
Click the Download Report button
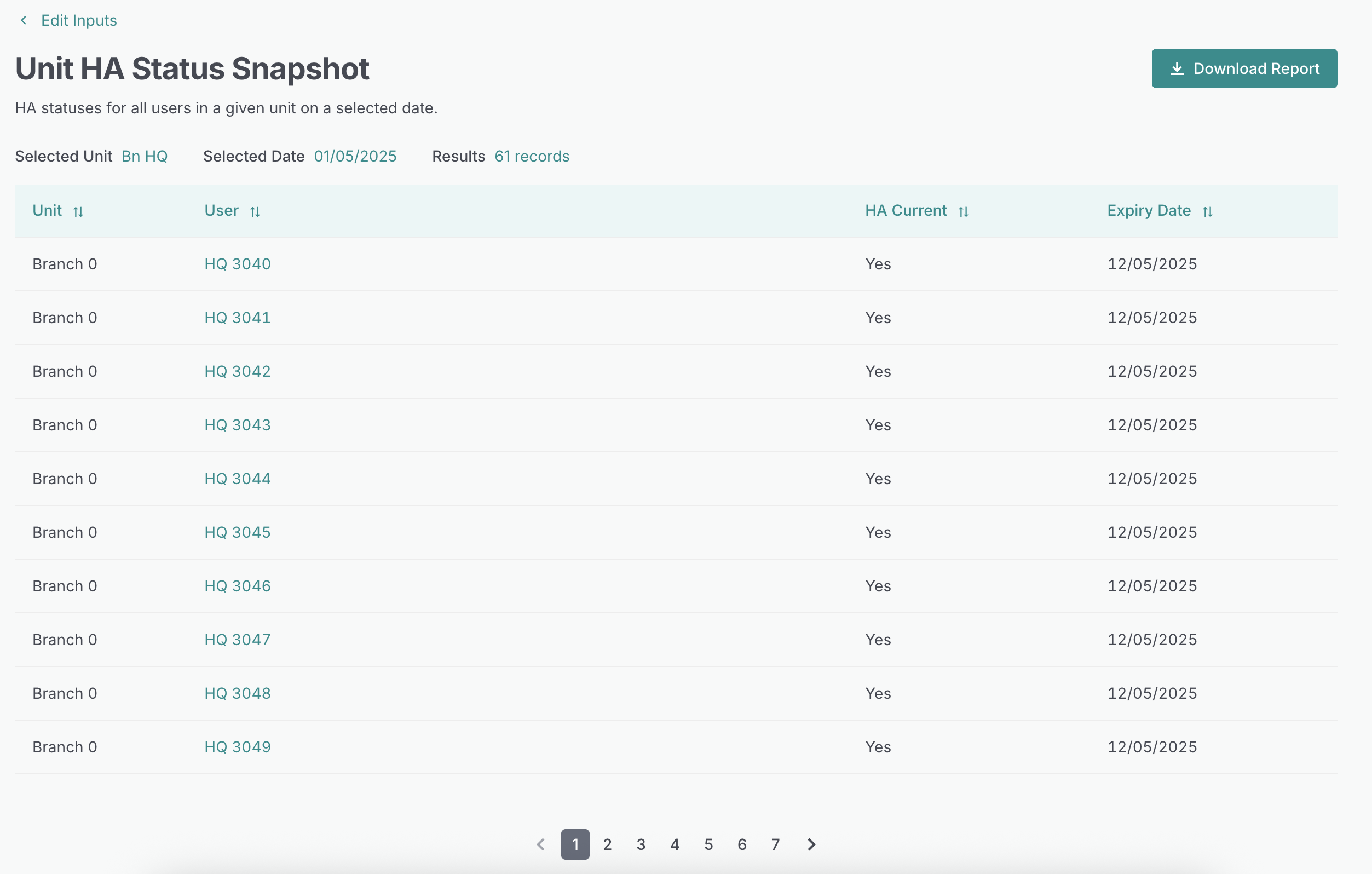(1244, 68)
